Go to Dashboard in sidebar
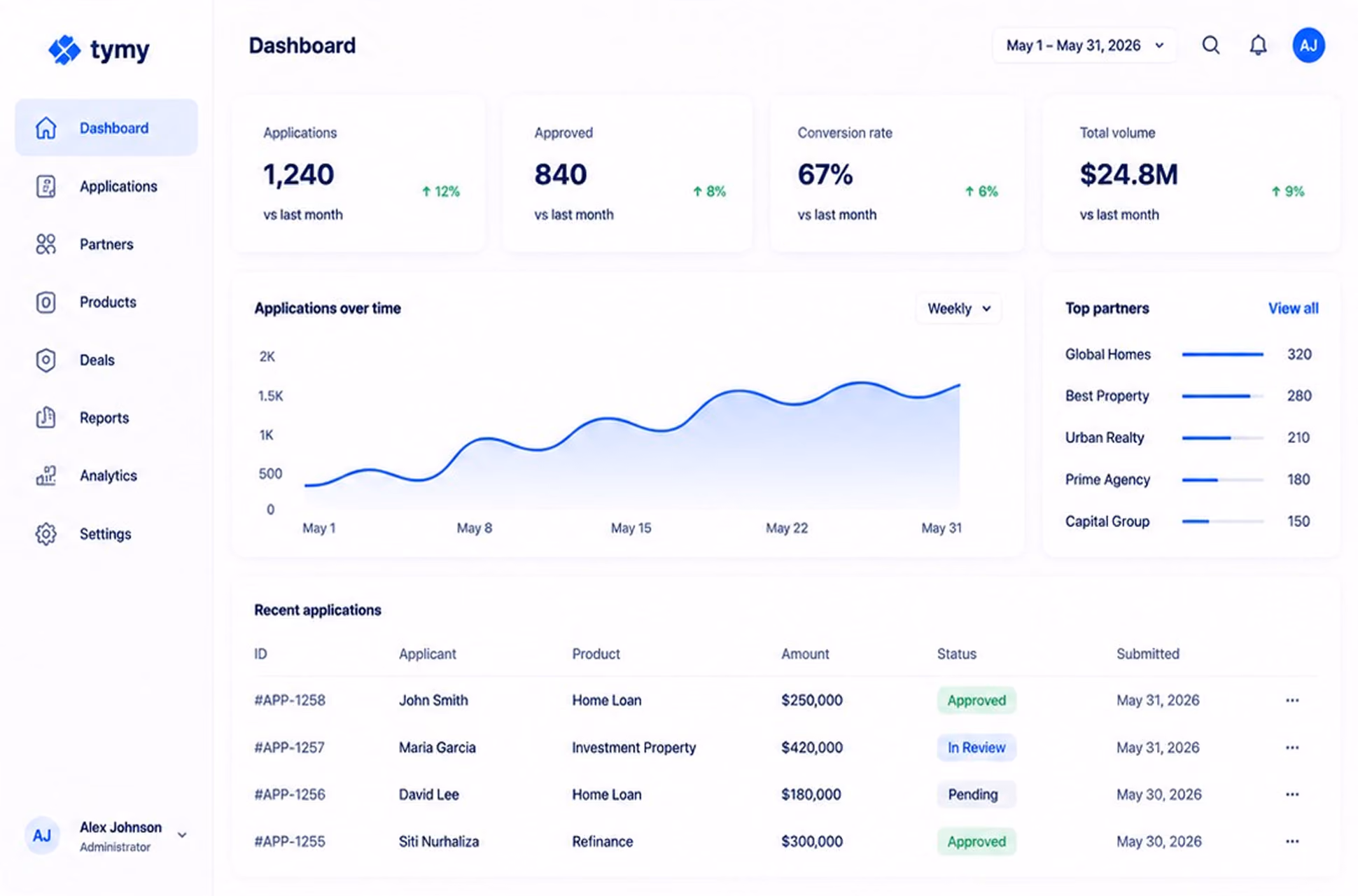Screen dimensions: 1358x896 pyautogui.click(x=106, y=128)
